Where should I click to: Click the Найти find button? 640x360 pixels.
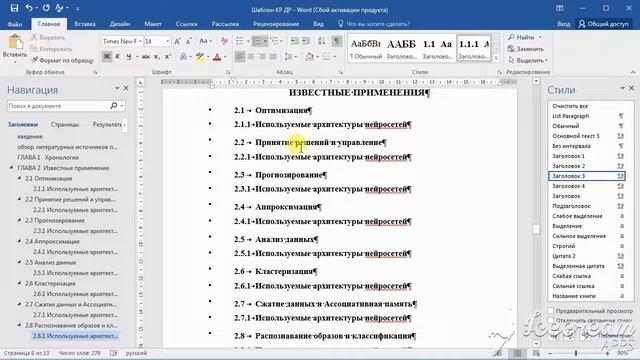[525, 37]
